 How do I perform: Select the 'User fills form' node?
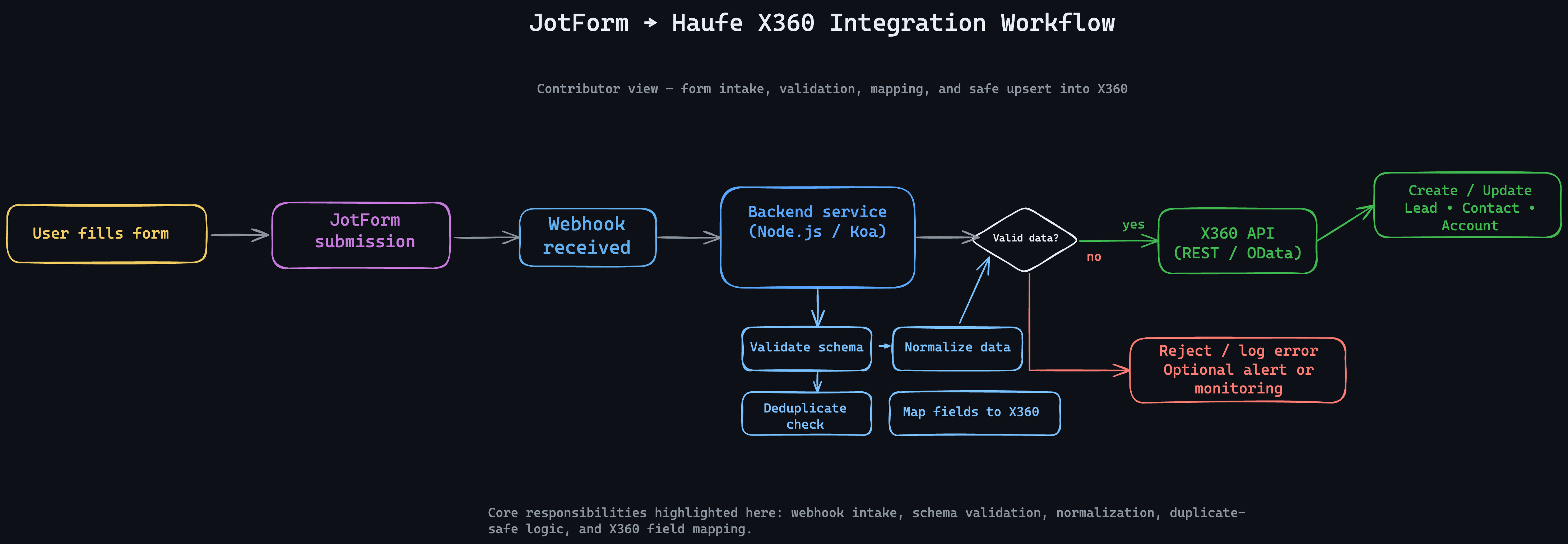click(x=107, y=234)
